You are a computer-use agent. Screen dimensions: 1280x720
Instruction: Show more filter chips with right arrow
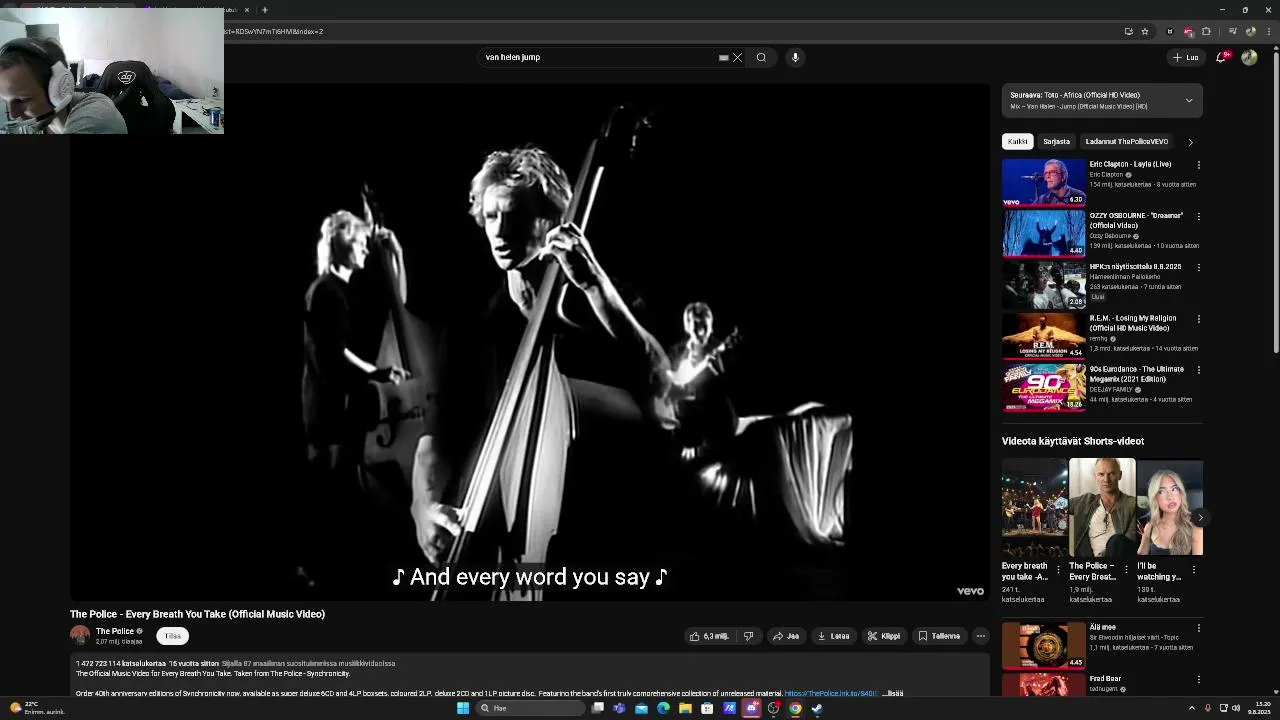point(1190,142)
